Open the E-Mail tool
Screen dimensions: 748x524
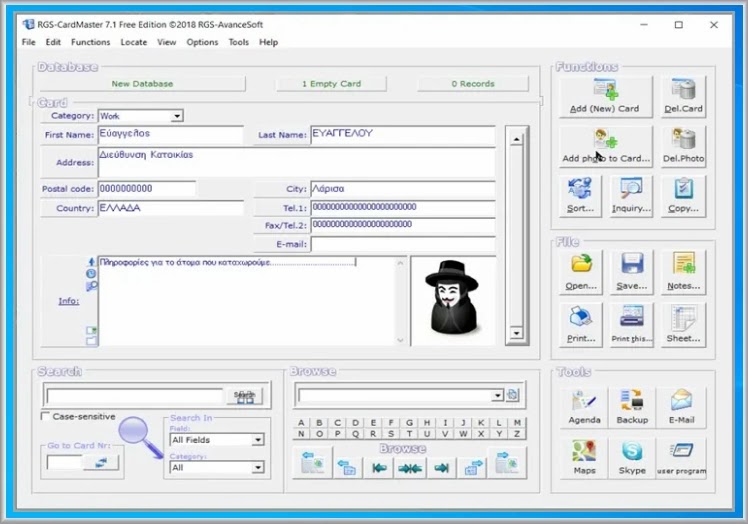point(681,407)
